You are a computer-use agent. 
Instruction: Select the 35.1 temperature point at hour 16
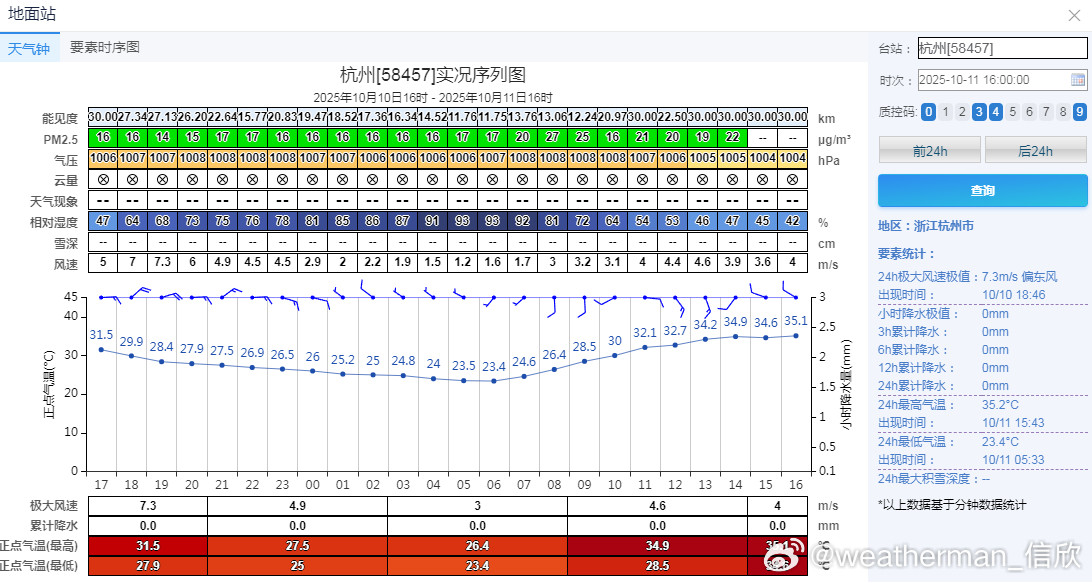pos(796,336)
